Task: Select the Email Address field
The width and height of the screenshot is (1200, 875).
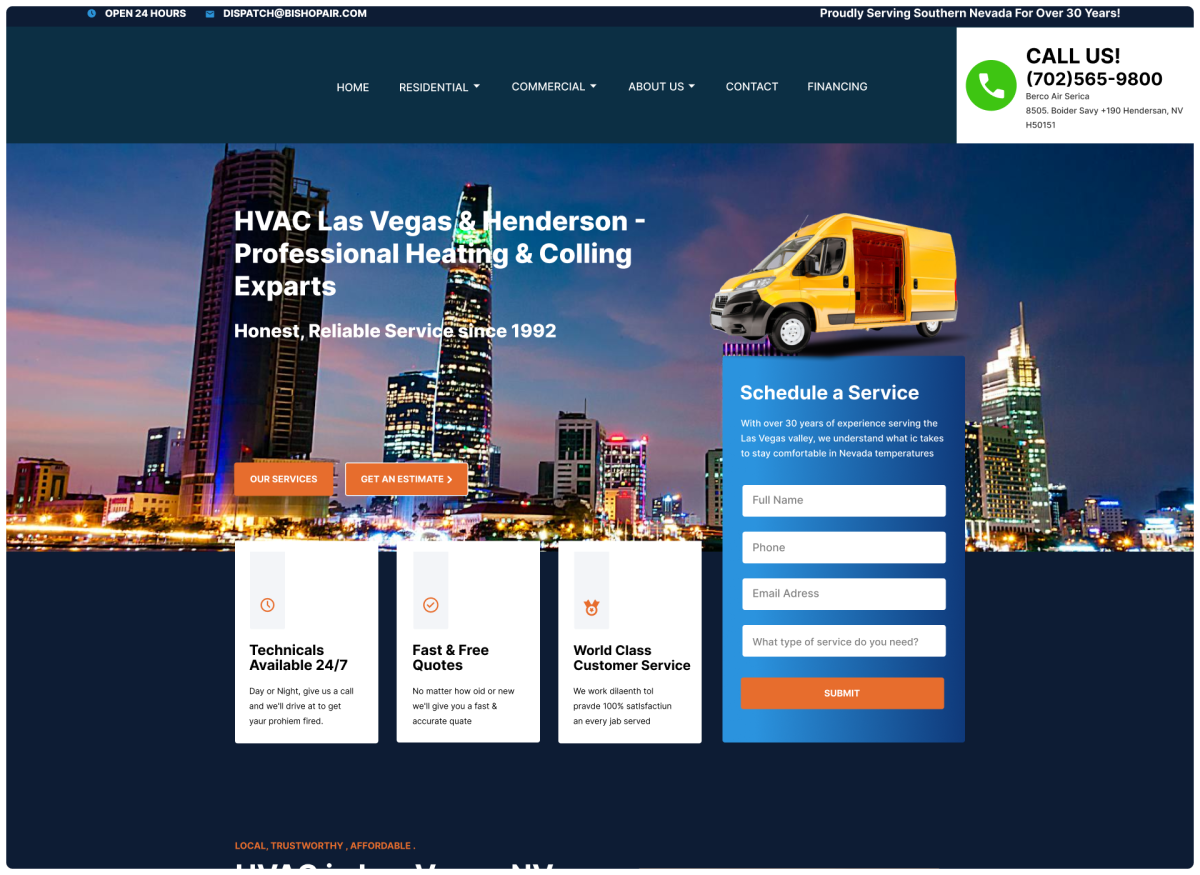Action: (x=843, y=593)
